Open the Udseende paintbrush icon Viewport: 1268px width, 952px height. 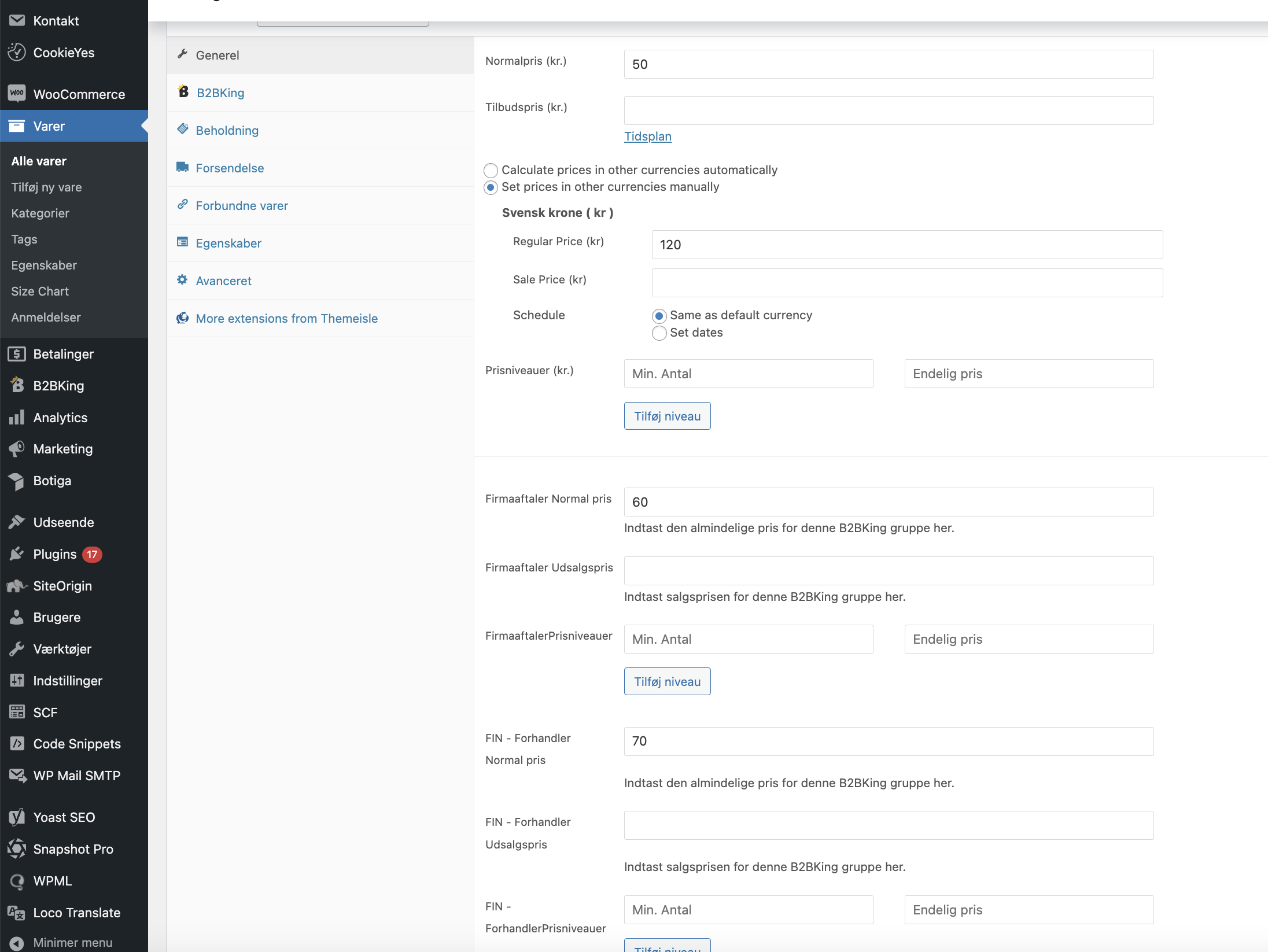click(17, 522)
